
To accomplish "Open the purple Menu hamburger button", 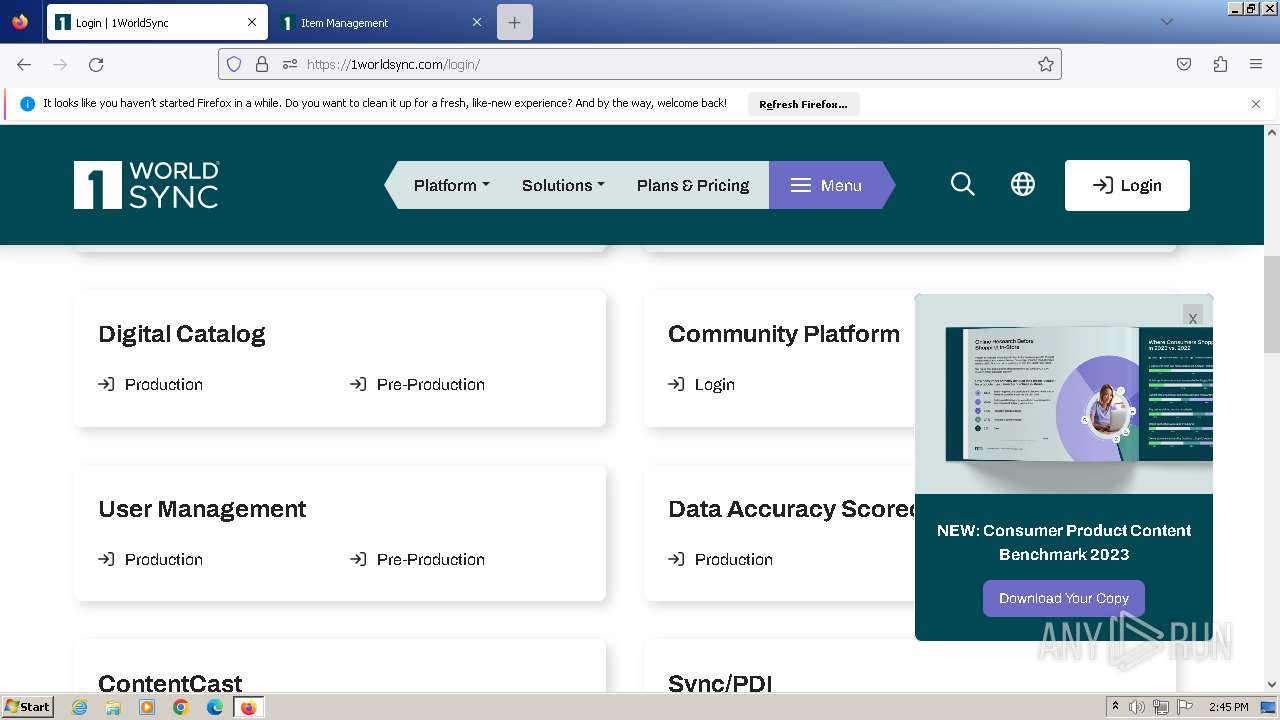I will [x=826, y=185].
